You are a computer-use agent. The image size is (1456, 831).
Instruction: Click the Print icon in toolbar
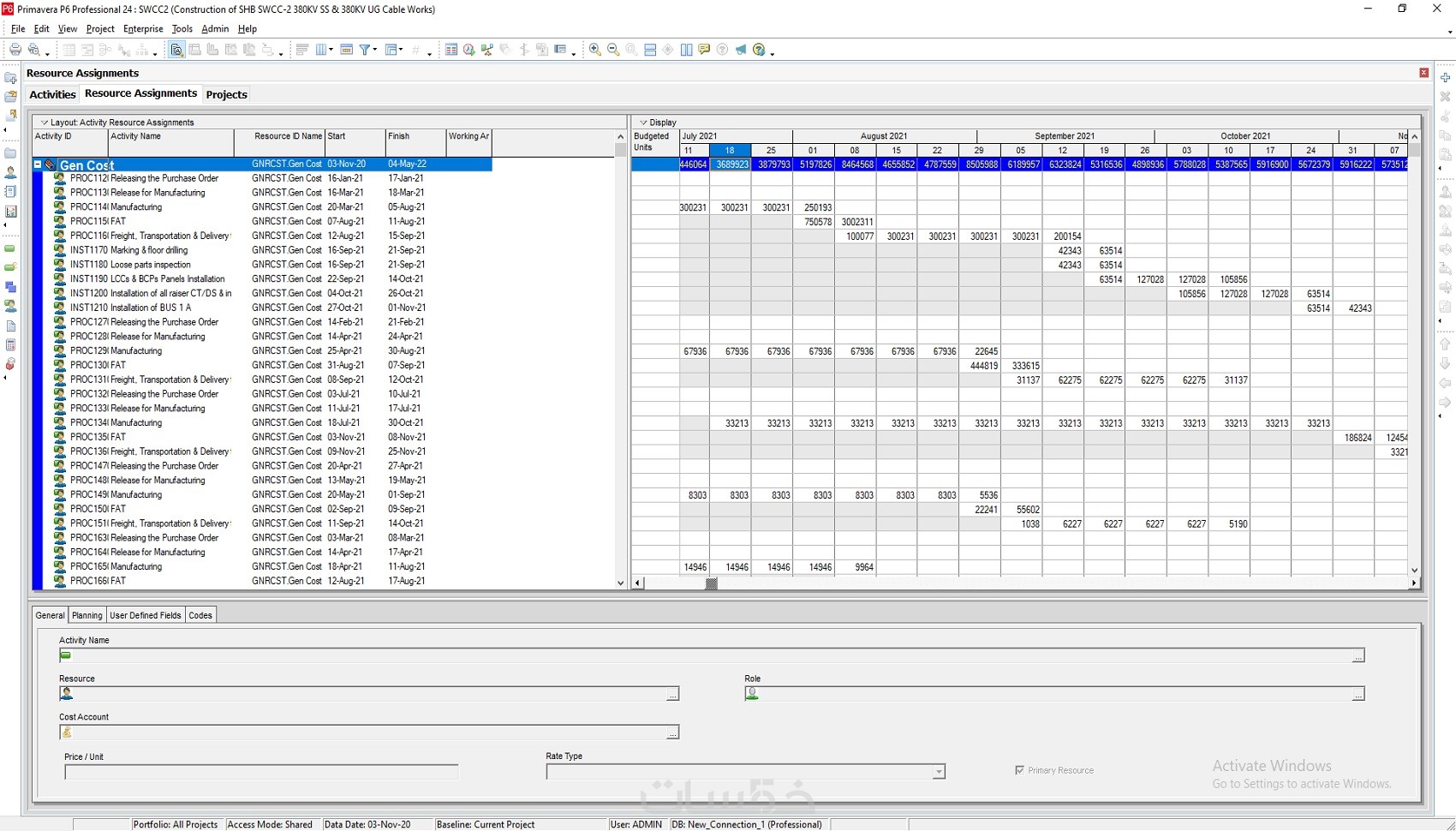pos(15,50)
